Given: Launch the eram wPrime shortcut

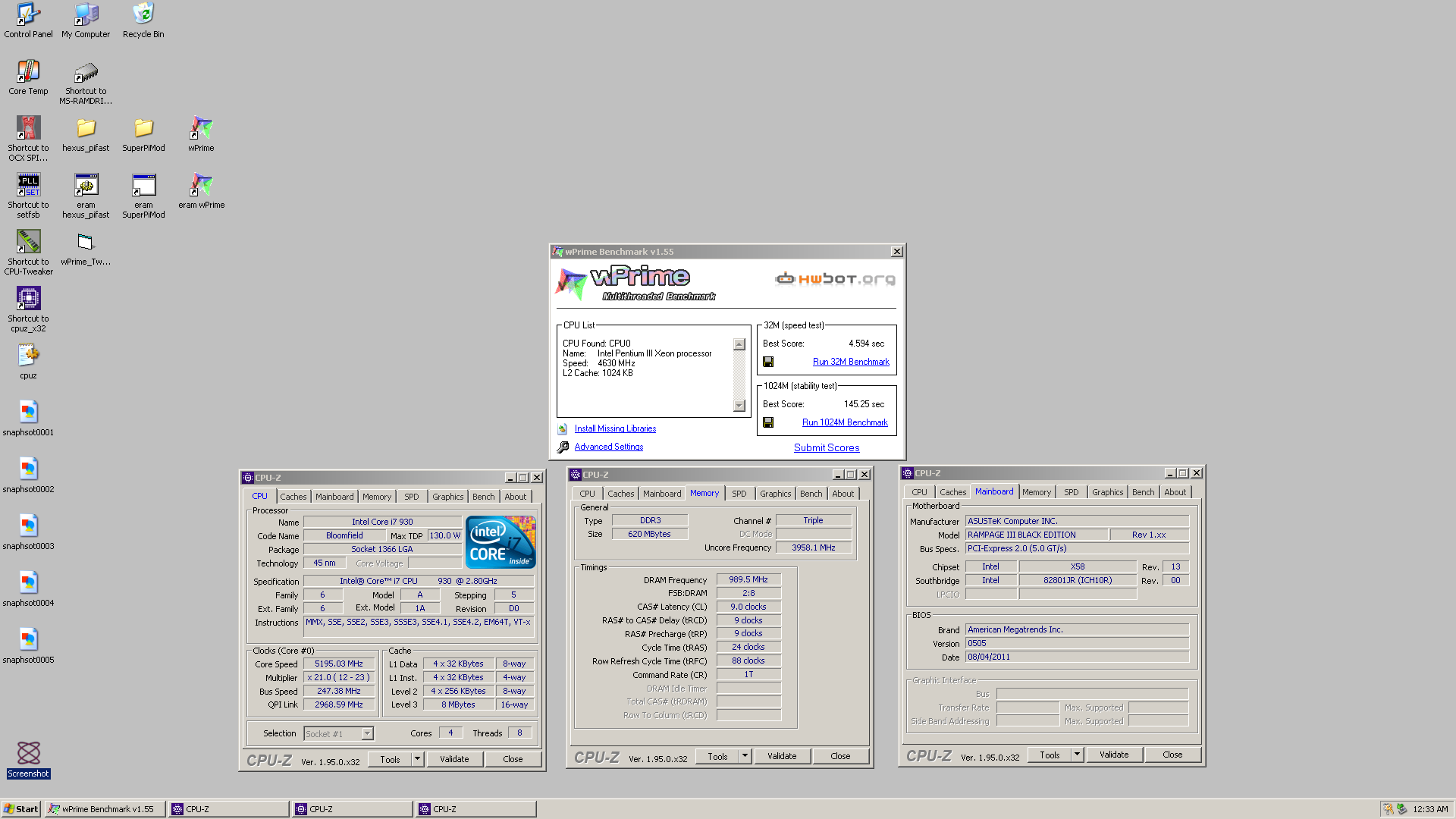Looking at the screenshot, I should click(x=201, y=190).
